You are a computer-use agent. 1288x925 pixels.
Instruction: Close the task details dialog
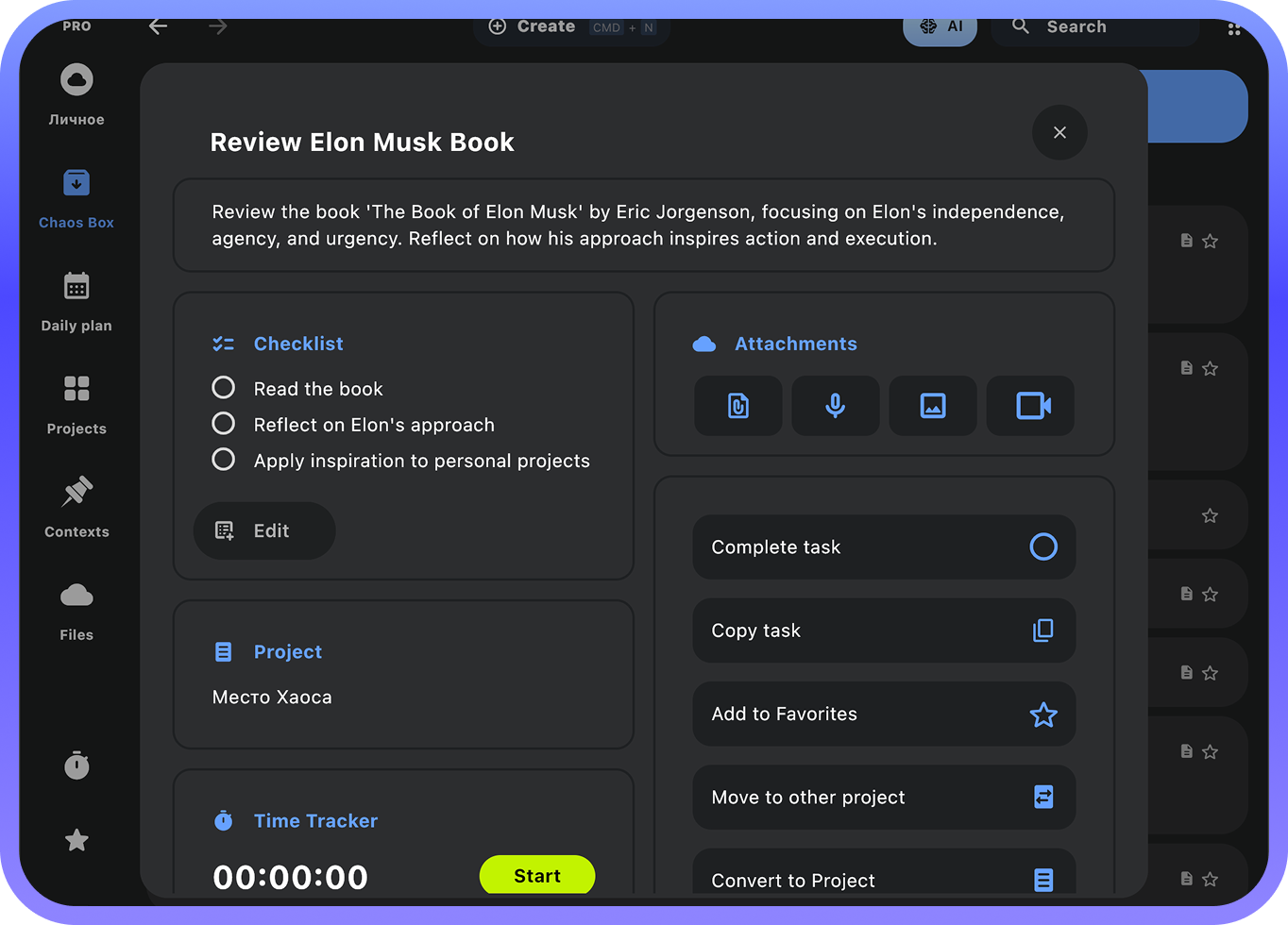point(1059,132)
